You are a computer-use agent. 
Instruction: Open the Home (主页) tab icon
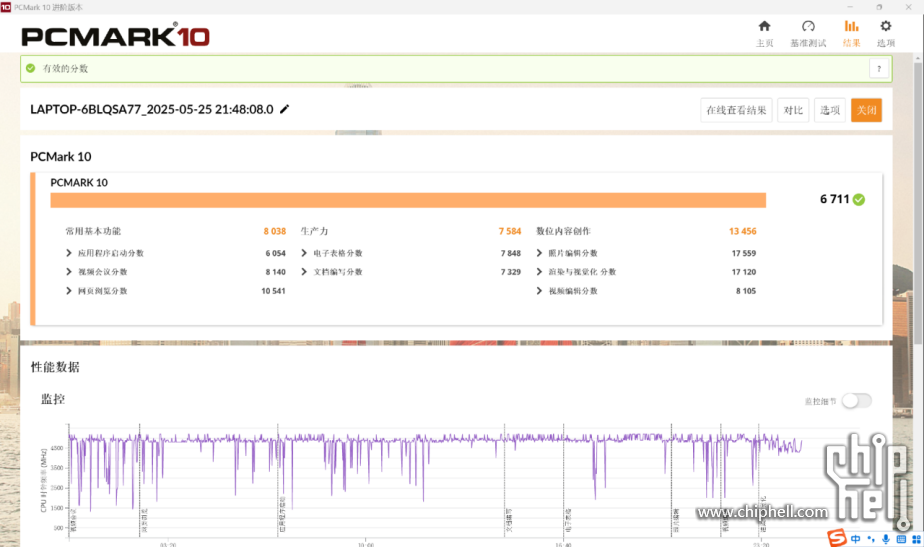[x=764, y=26]
